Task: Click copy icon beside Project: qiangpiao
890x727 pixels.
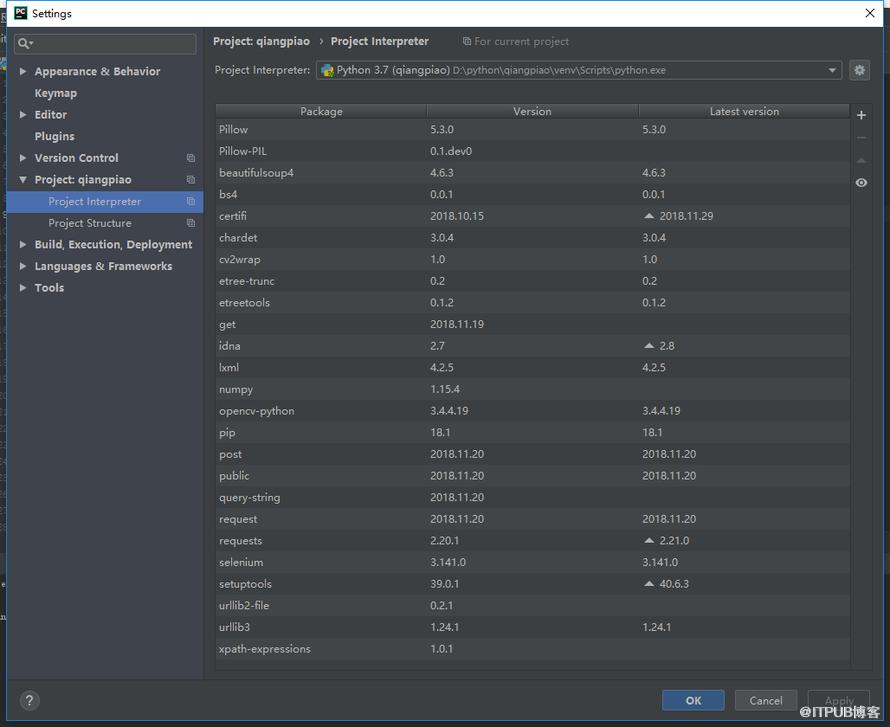Action: (x=191, y=180)
